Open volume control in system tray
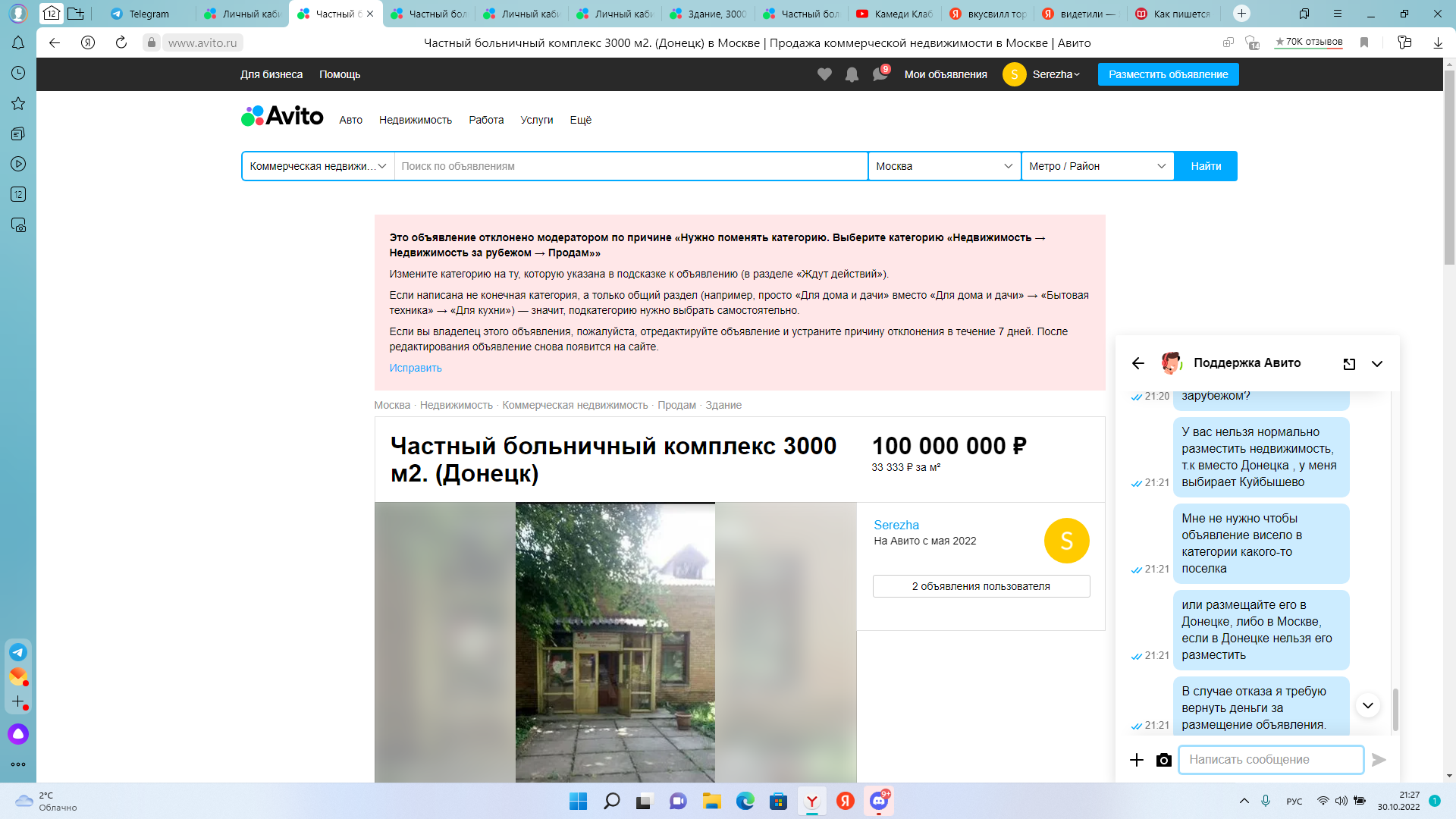1456x819 pixels. 1341,801
